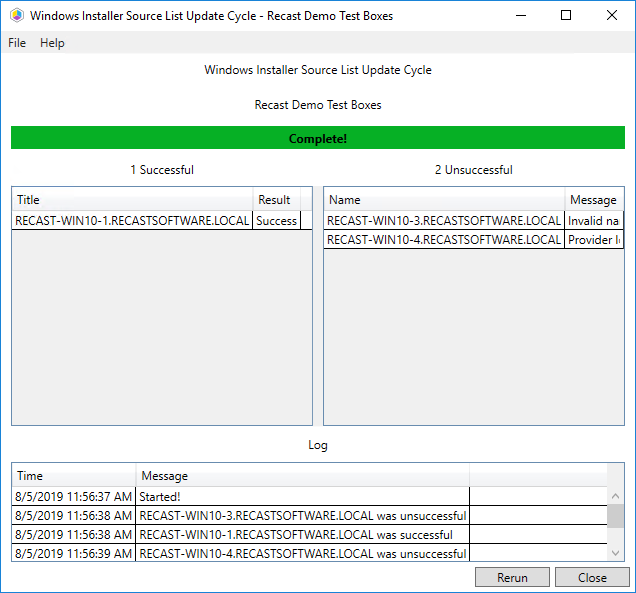The height and width of the screenshot is (593, 636).
Task: Sort successful list by Title column header
Action: pyautogui.click(x=132, y=200)
